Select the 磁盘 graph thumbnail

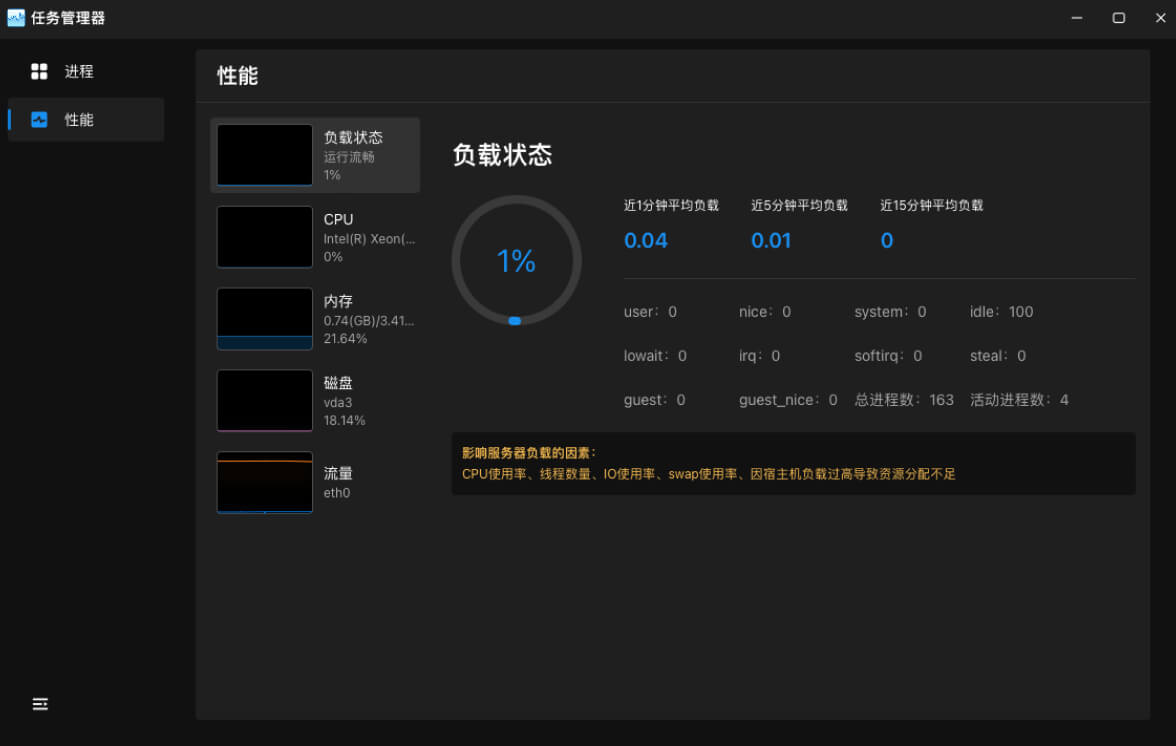[x=265, y=401]
